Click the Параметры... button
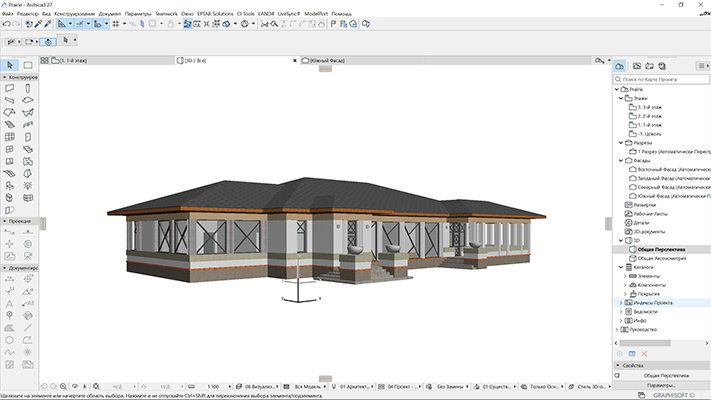 click(x=660, y=385)
